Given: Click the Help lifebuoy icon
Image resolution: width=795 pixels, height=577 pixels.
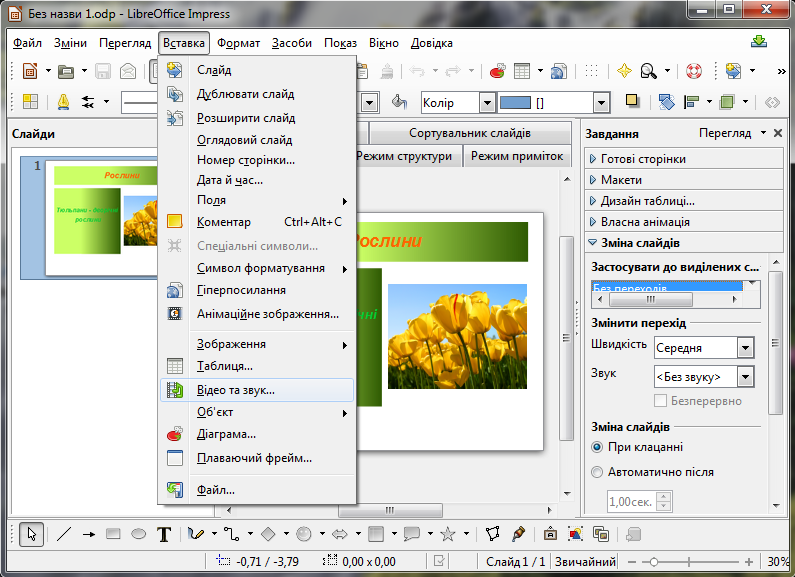Looking at the screenshot, I should pos(694,71).
